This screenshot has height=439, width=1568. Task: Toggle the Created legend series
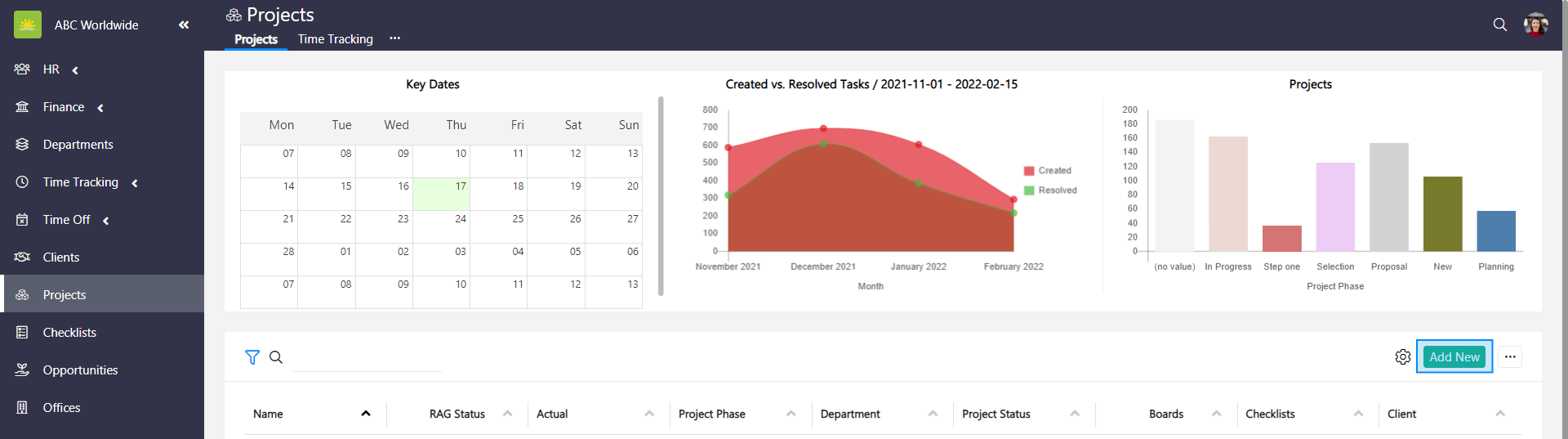click(x=1048, y=171)
